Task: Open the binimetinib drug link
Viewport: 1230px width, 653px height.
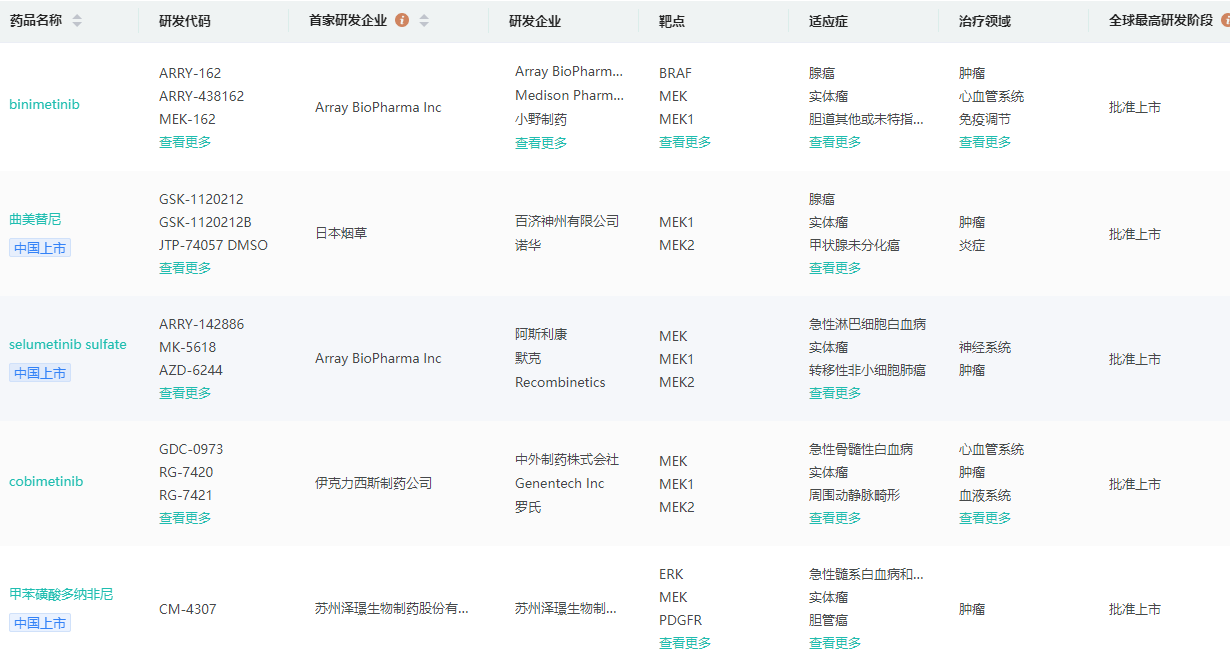Action: [x=45, y=105]
